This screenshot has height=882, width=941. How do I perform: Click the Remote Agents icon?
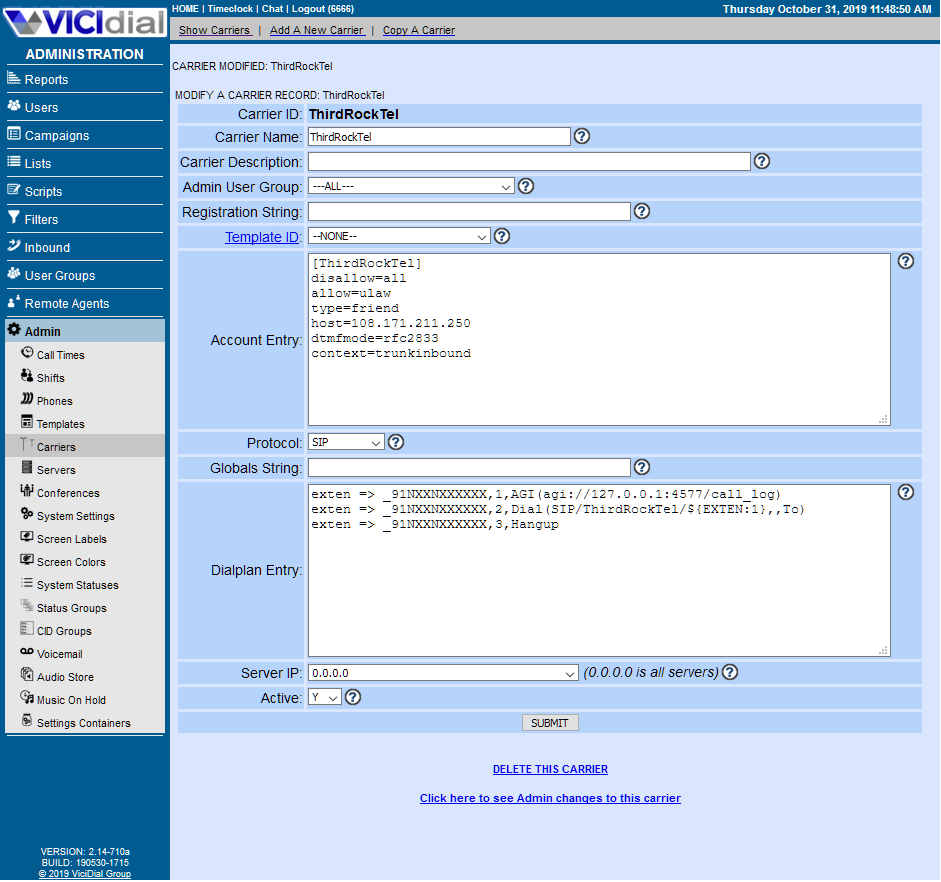tap(14, 302)
